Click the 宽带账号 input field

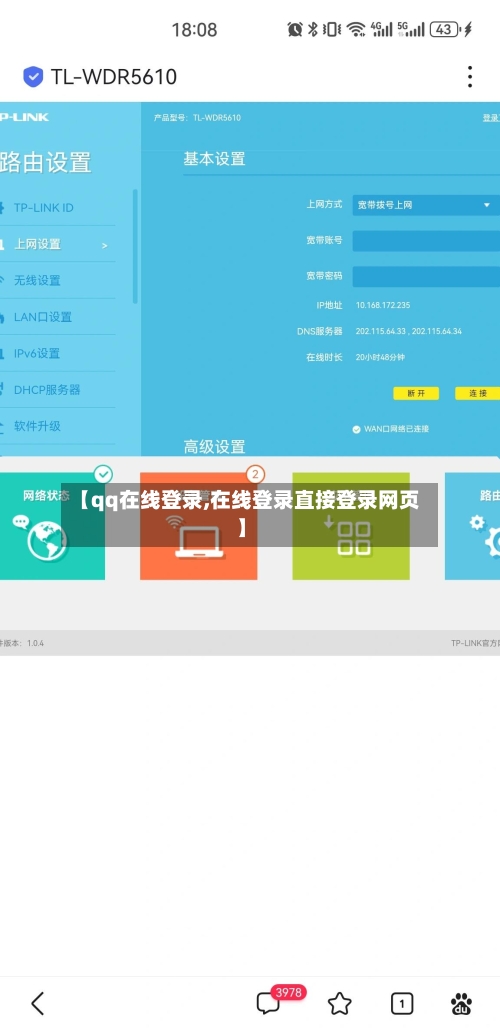point(426,241)
